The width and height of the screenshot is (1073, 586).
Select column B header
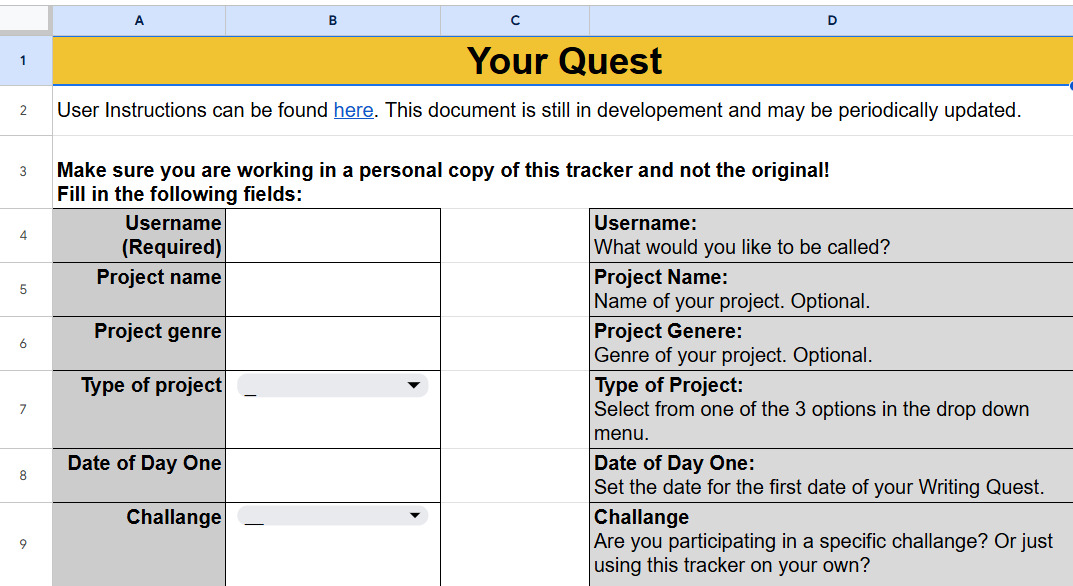(x=332, y=20)
